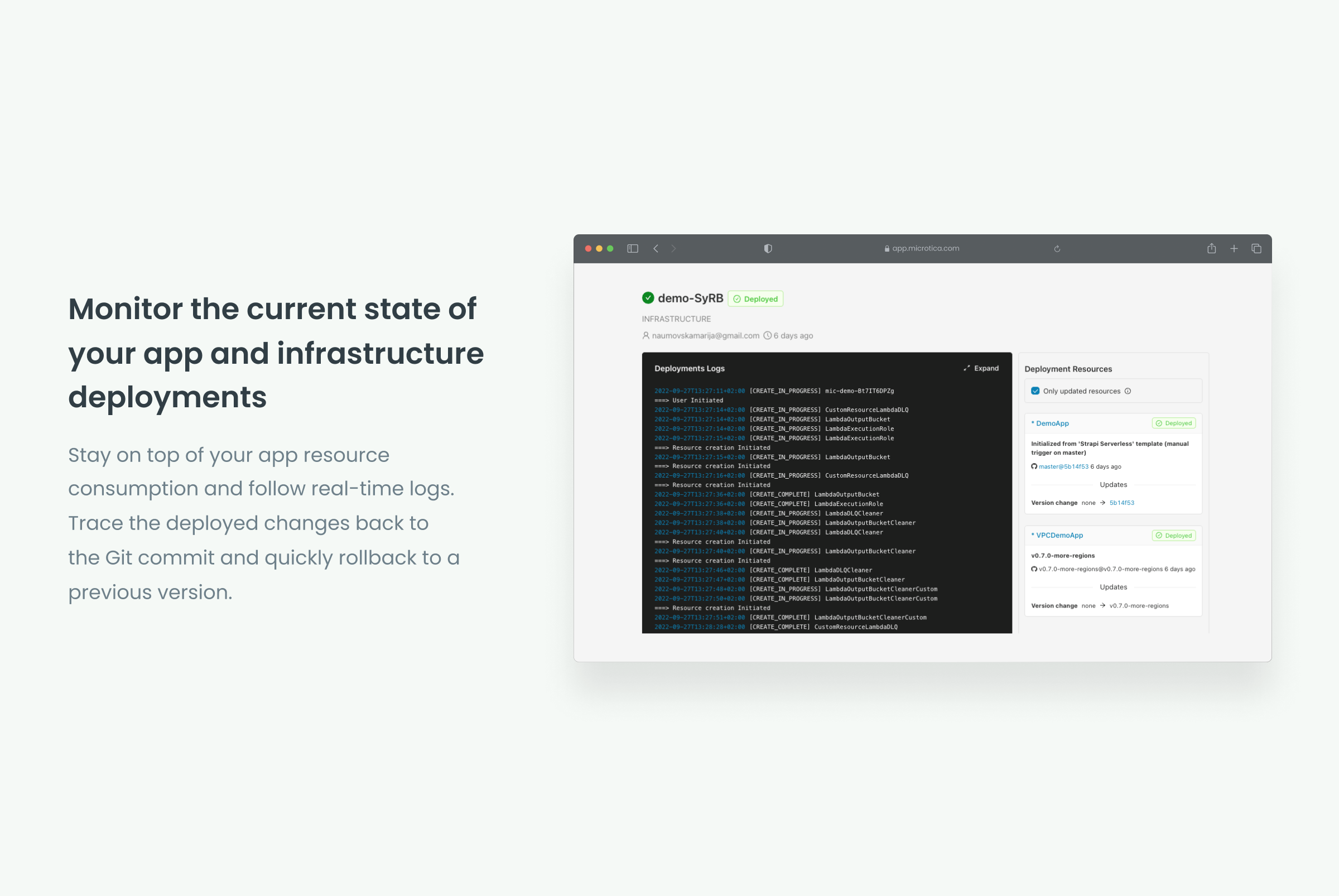This screenshot has height=896, width=1339.
Task: Show the tab overview icon
Action: coord(1255,249)
